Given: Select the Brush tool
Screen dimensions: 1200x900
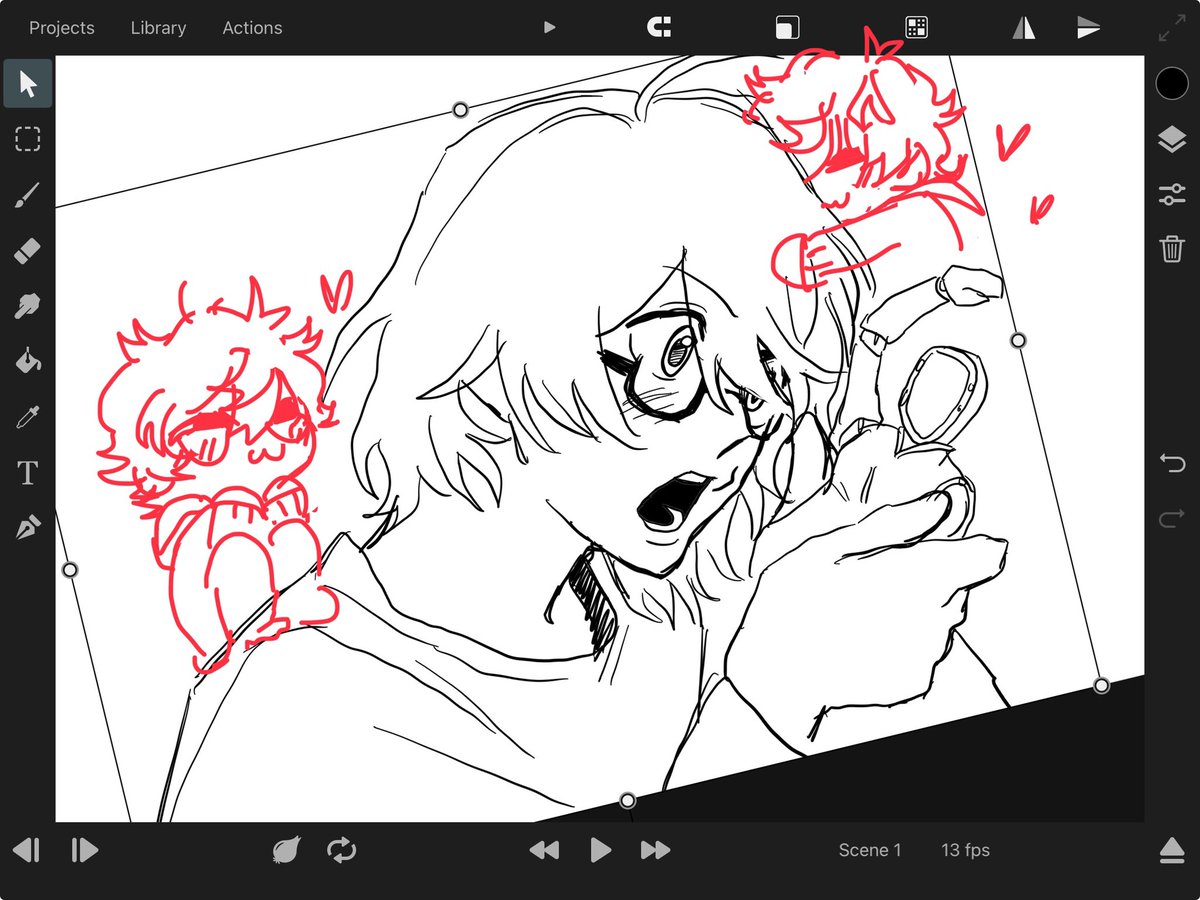Looking at the screenshot, I should click(x=28, y=195).
